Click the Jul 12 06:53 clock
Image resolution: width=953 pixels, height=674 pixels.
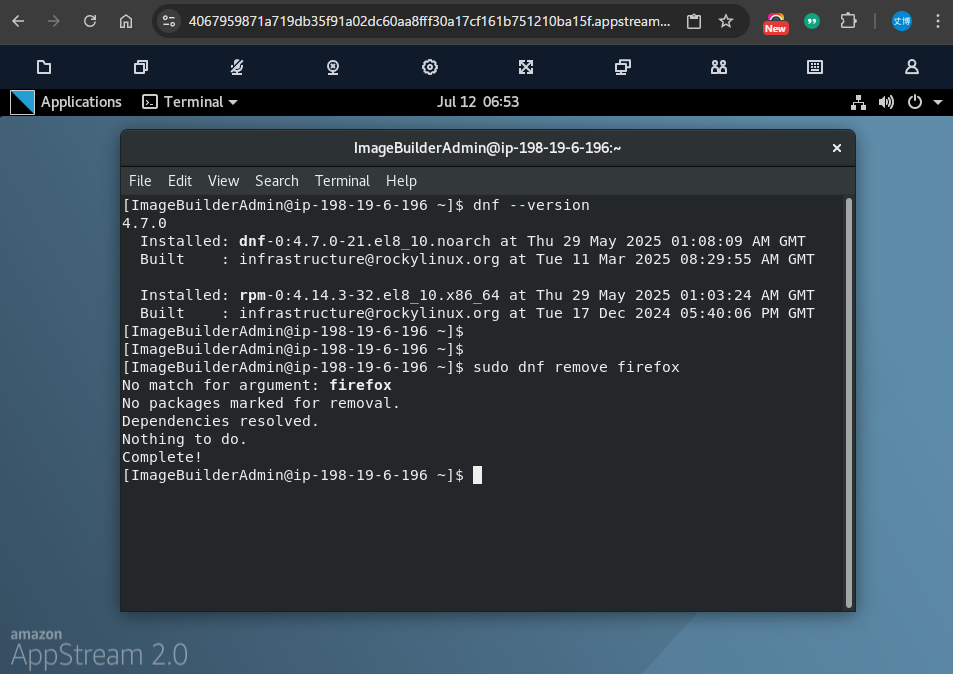478,102
